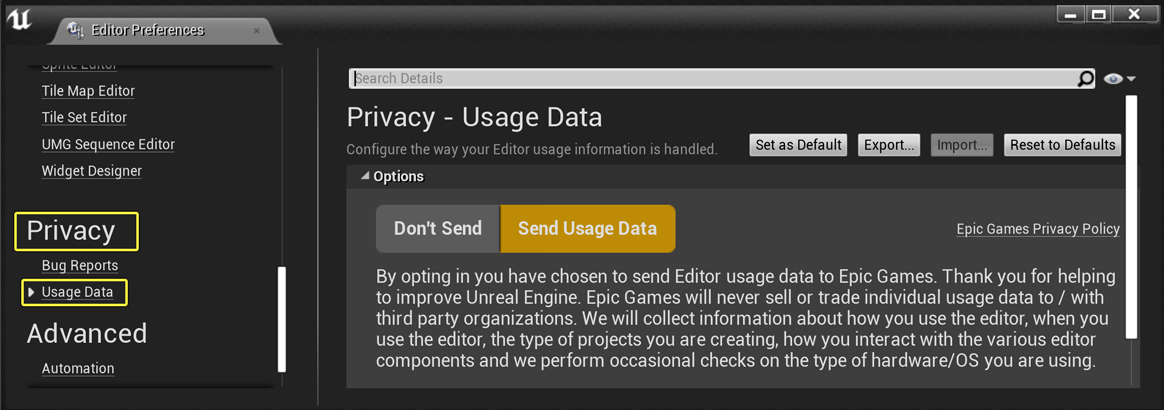Collapse the Options section triangle
This screenshot has width=1164, height=410.
pos(364,177)
